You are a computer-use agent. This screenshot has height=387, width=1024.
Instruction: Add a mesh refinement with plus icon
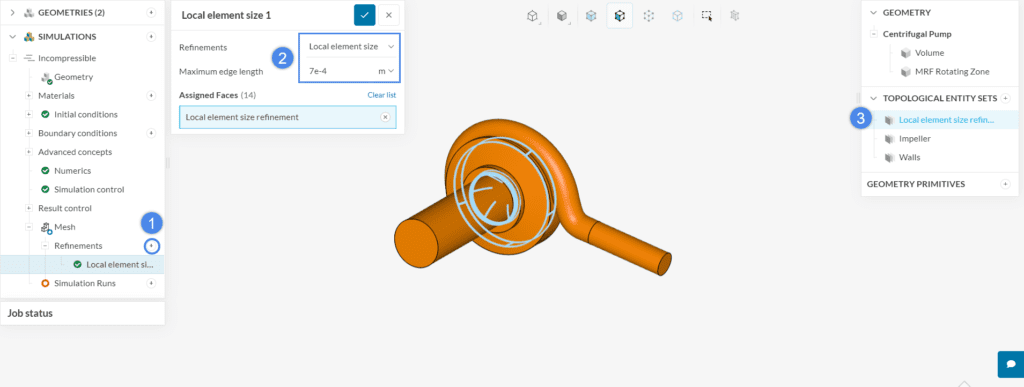[152, 246]
